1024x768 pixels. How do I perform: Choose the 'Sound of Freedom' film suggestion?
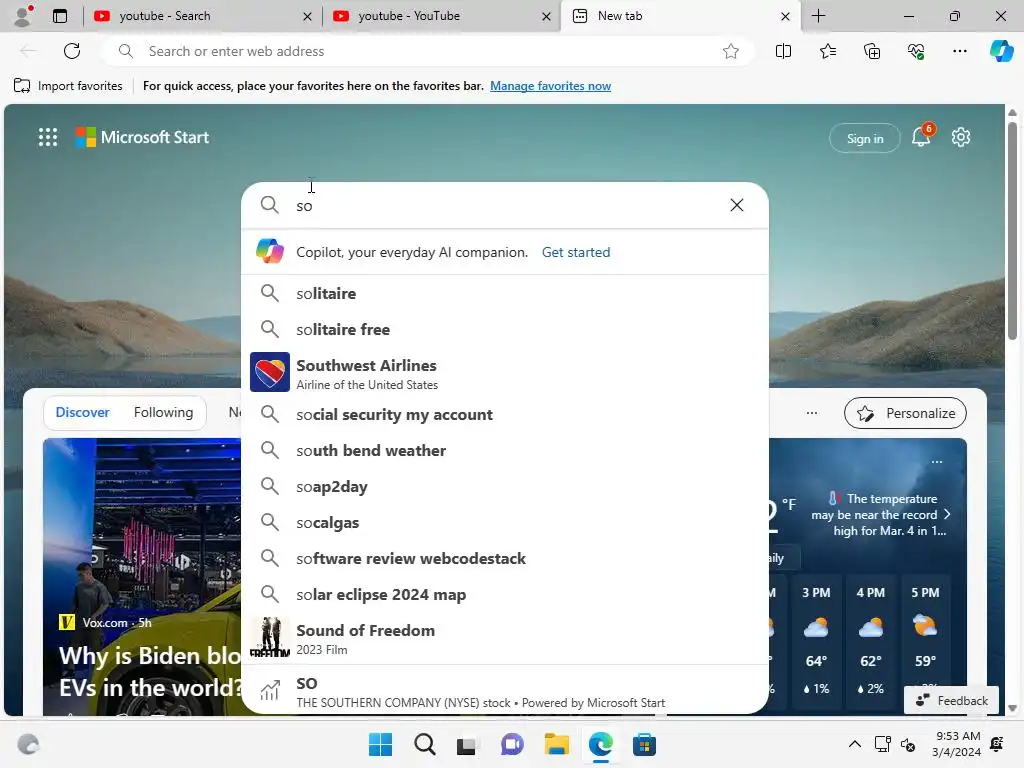point(504,637)
